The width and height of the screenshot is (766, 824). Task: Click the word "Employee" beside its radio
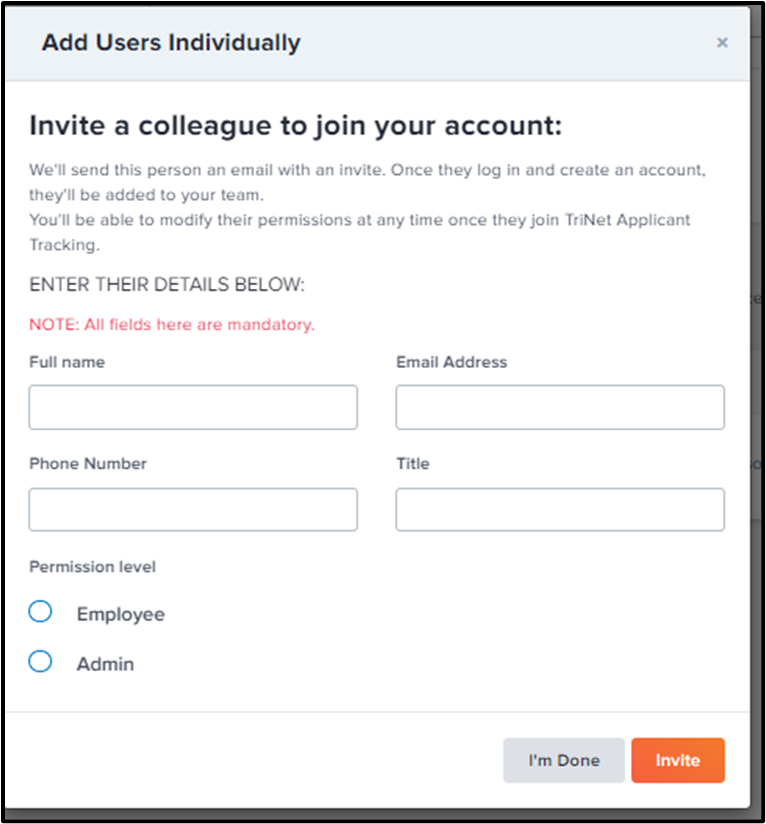coord(121,614)
